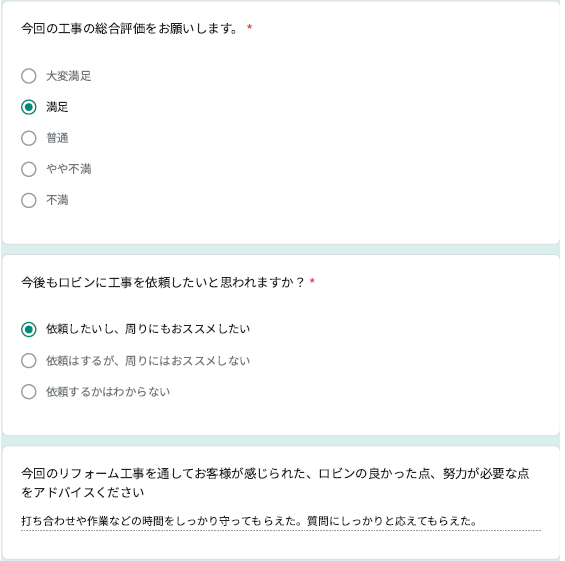Select the 大変満足 radio button
The width and height of the screenshot is (565, 561).
(x=28, y=76)
